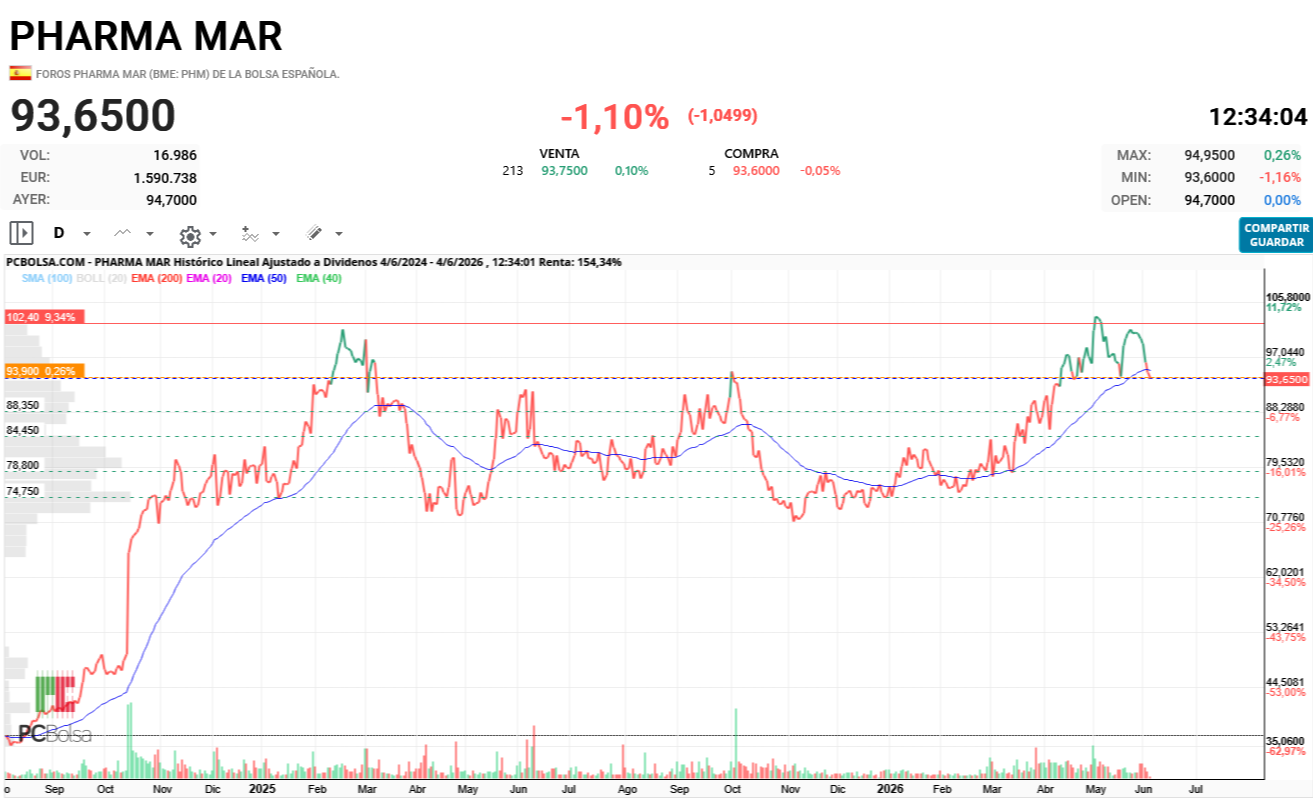Click the PHARMA MAR title
The width and height of the screenshot is (1313, 798).
(146, 36)
